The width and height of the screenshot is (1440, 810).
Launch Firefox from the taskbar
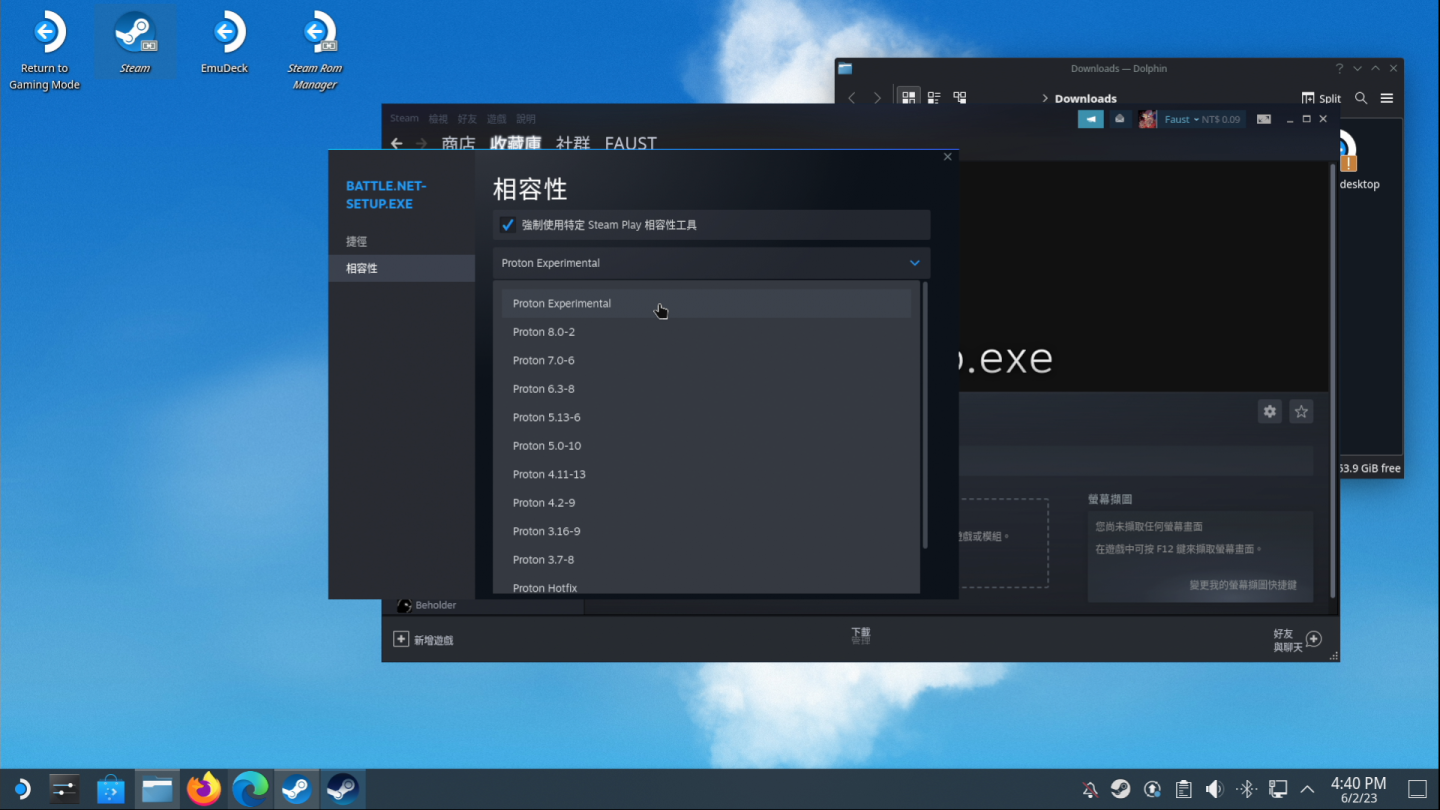click(204, 790)
